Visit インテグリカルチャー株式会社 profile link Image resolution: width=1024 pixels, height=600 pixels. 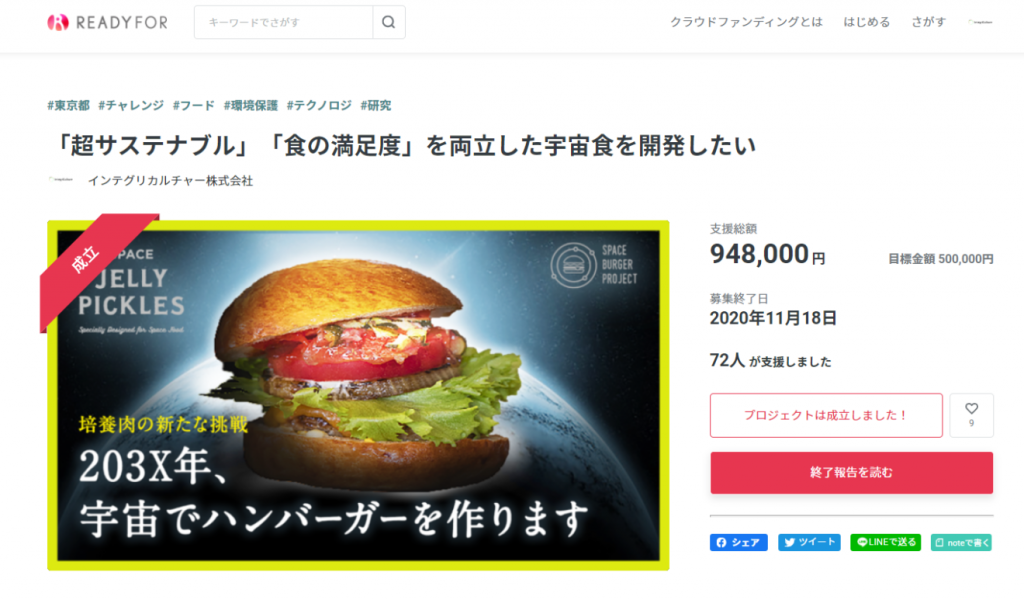(170, 181)
